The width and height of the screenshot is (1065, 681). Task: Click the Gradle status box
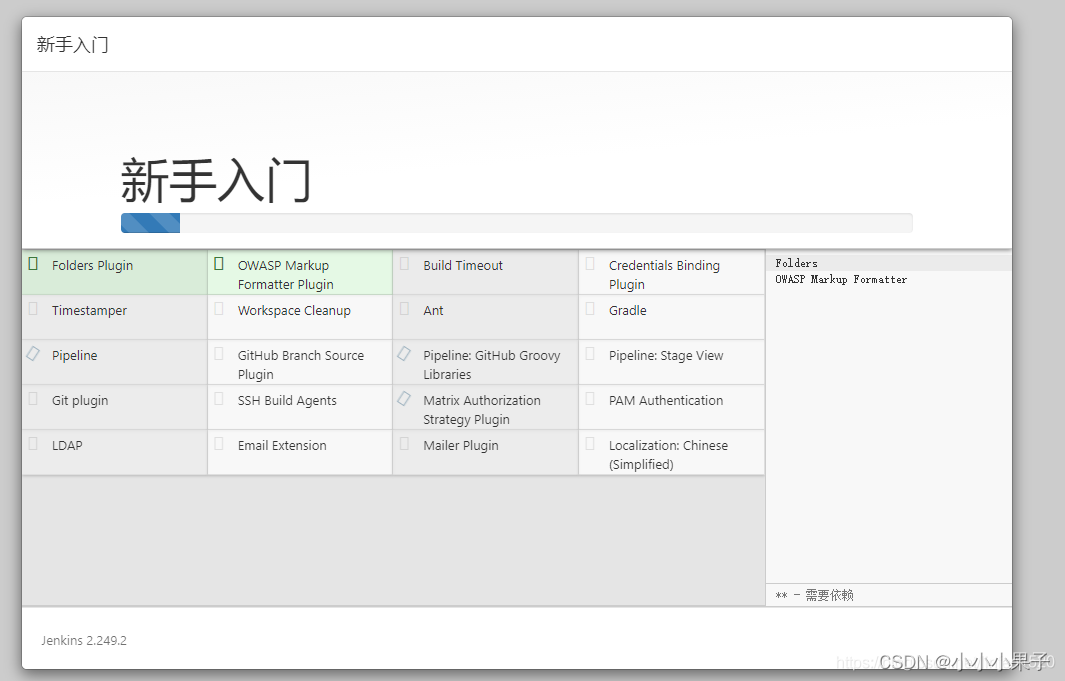590,309
